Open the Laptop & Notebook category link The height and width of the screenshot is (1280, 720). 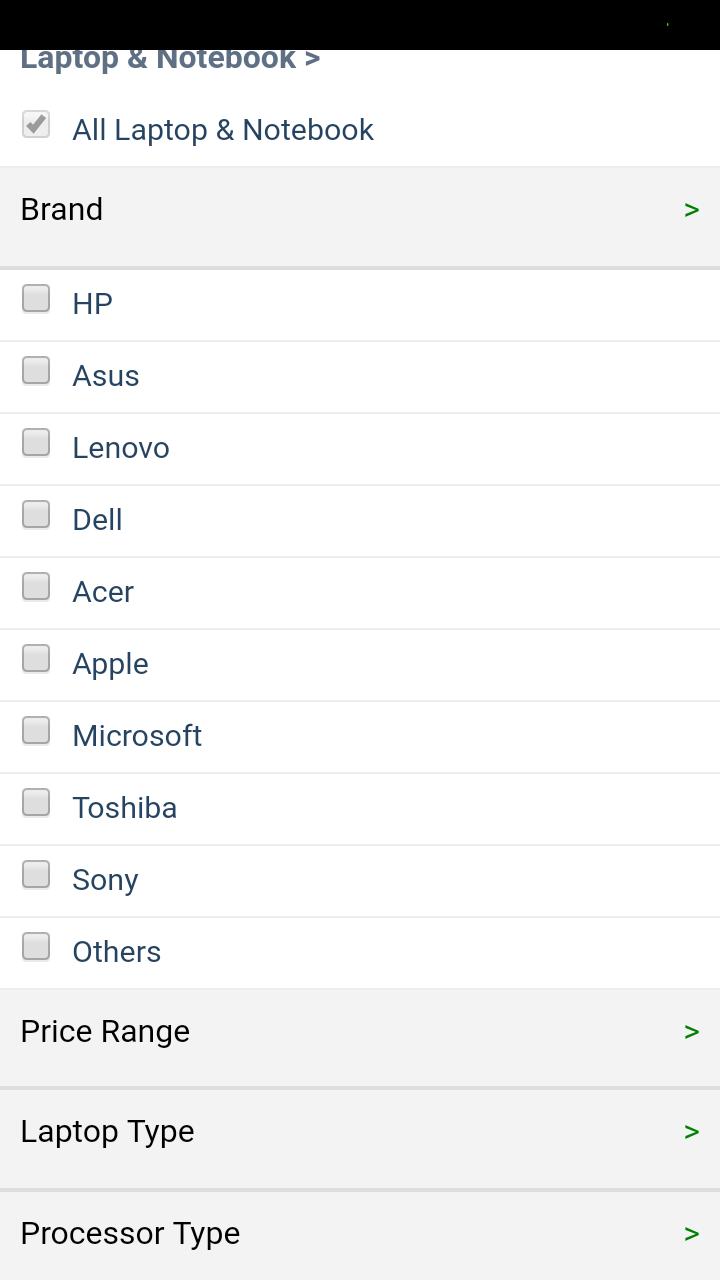[x=170, y=58]
